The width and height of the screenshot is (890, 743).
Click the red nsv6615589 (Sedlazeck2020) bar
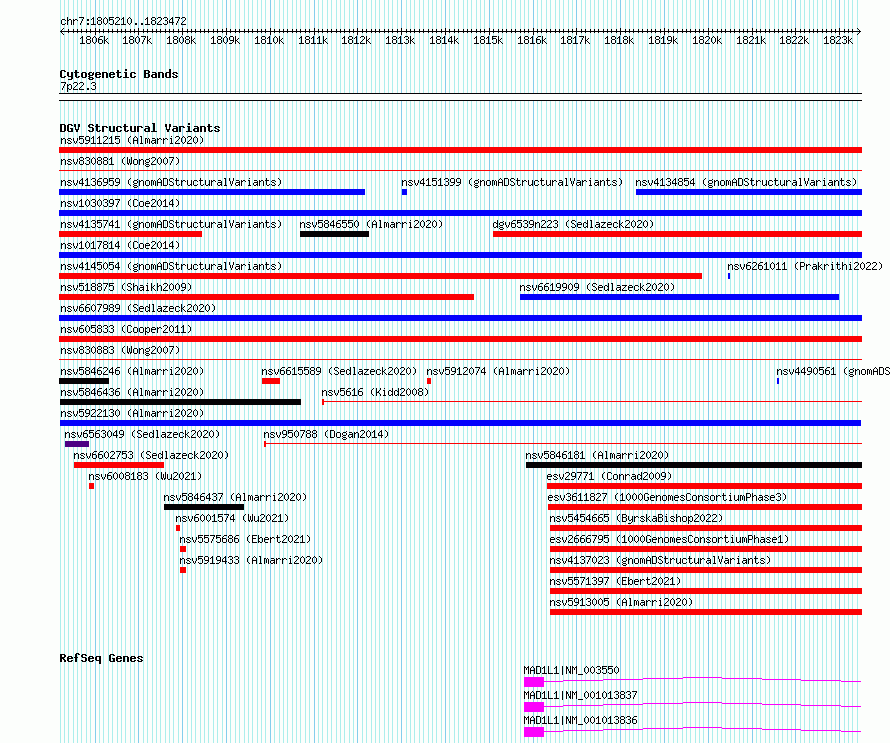271,381
